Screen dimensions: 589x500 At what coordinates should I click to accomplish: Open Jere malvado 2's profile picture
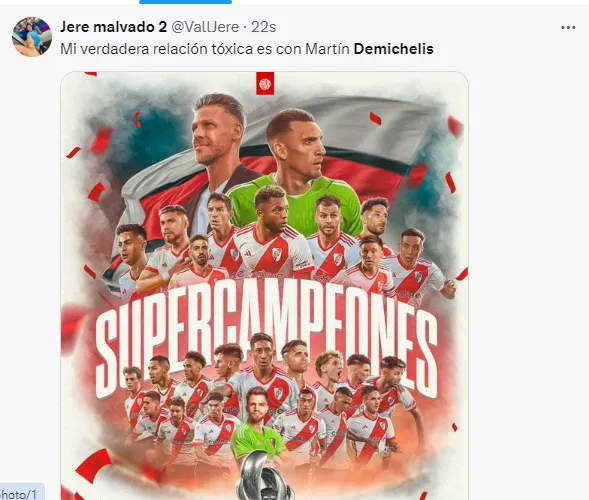tap(32, 36)
